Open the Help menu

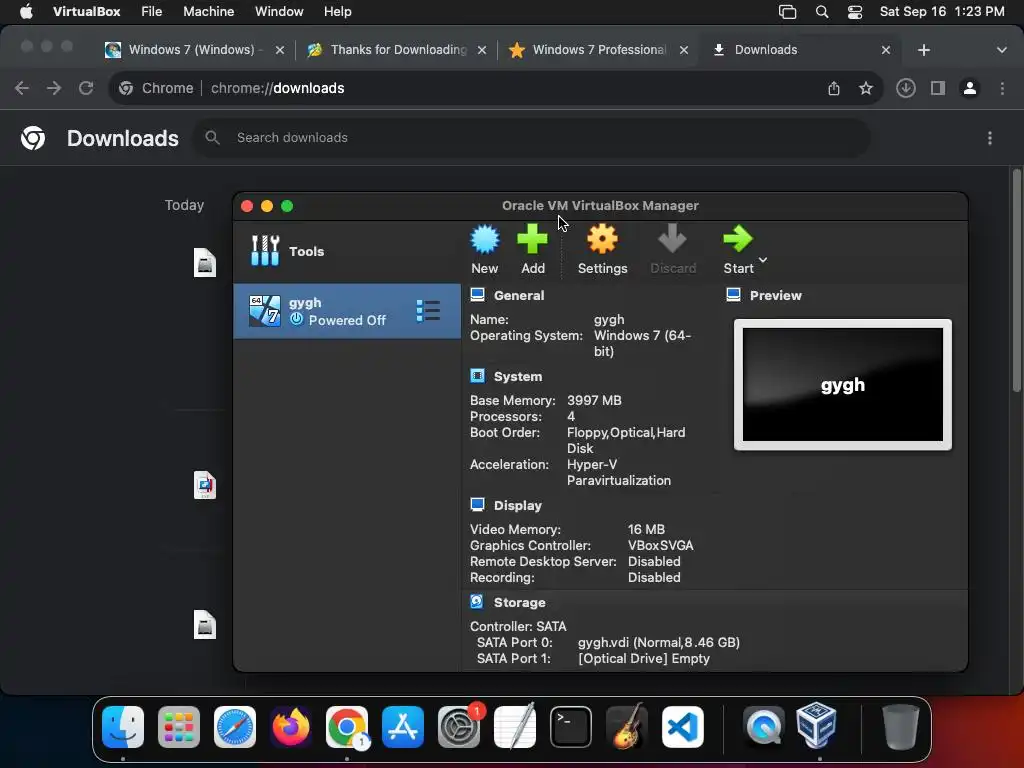tap(338, 12)
